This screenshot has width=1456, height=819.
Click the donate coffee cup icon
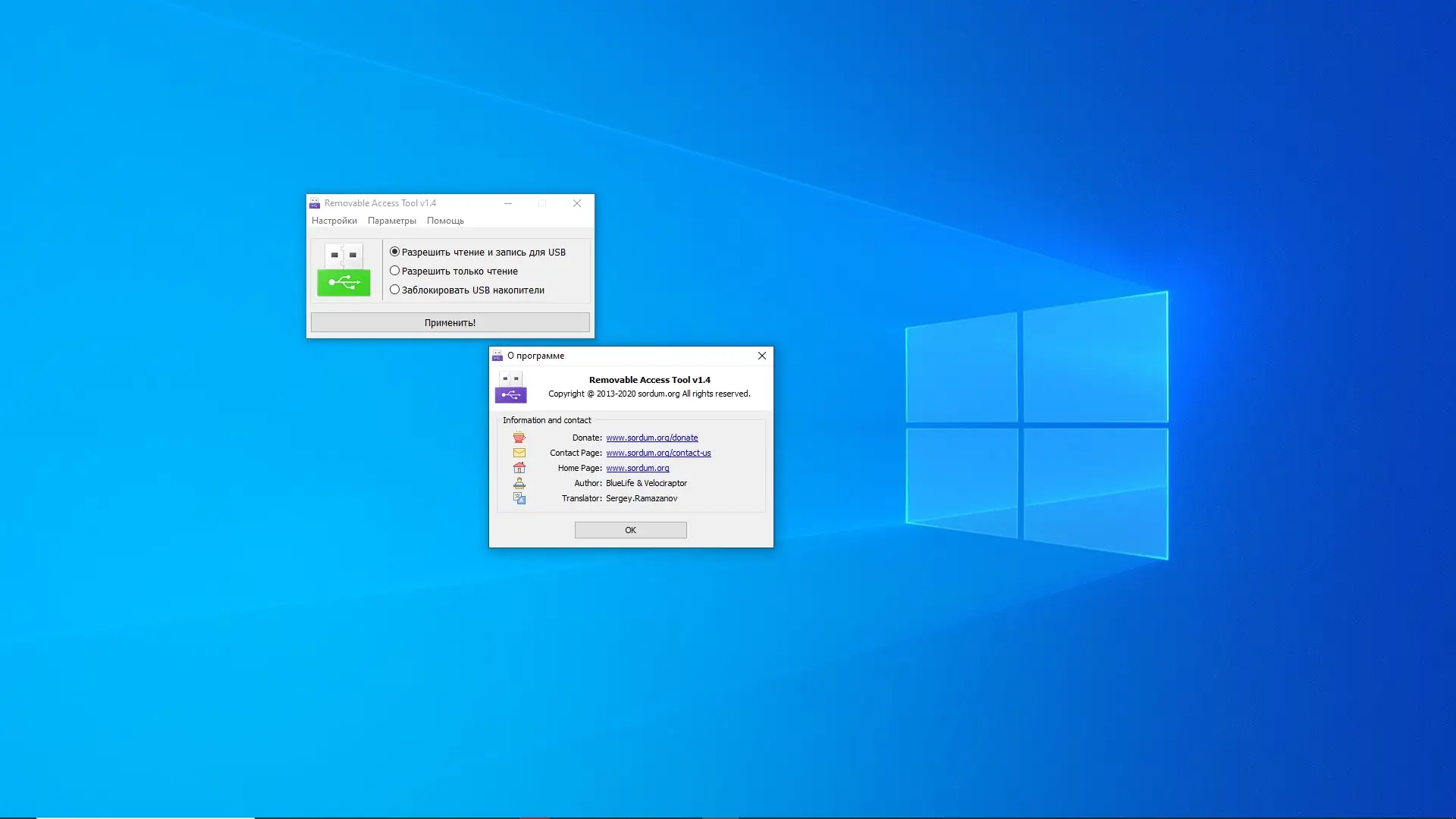(x=519, y=438)
